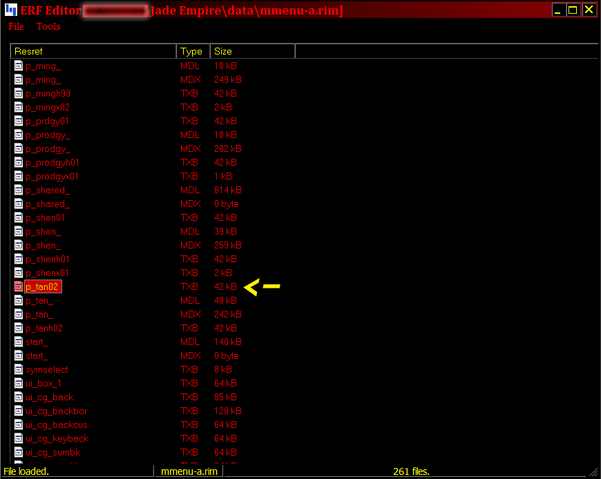601x479 pixels.
Task: Click file icon of ui_cg_backcus row
Action: click(18, 425)
